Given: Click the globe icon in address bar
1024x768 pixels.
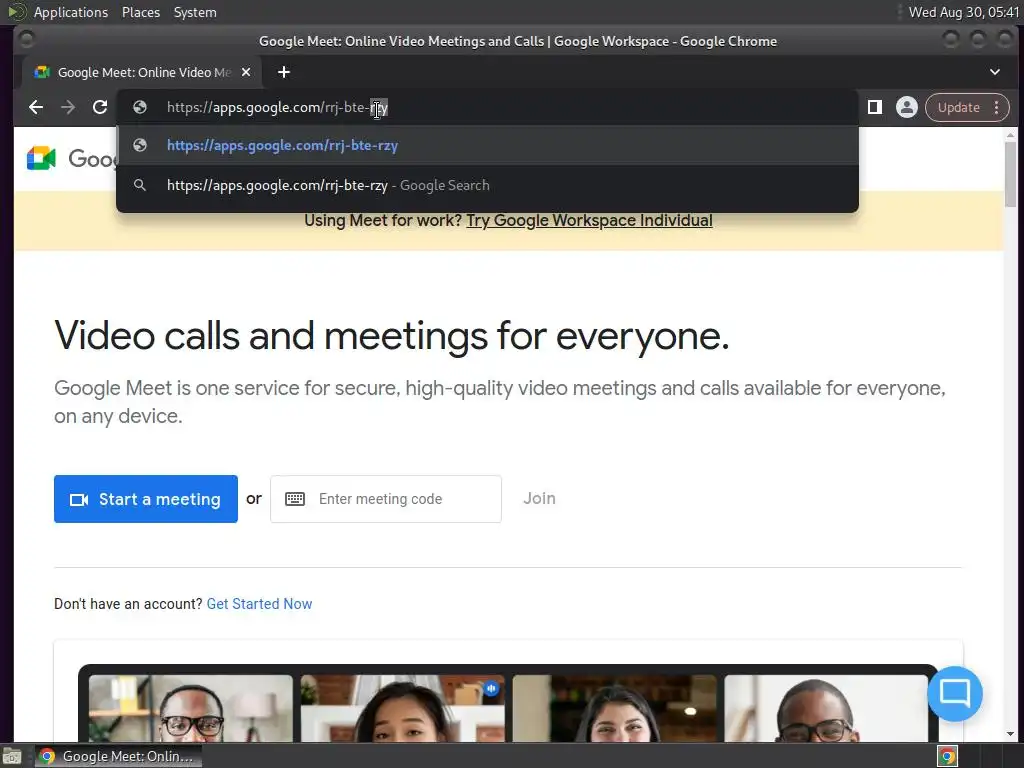Looking at the screenshot, I should tap(140, 107).
